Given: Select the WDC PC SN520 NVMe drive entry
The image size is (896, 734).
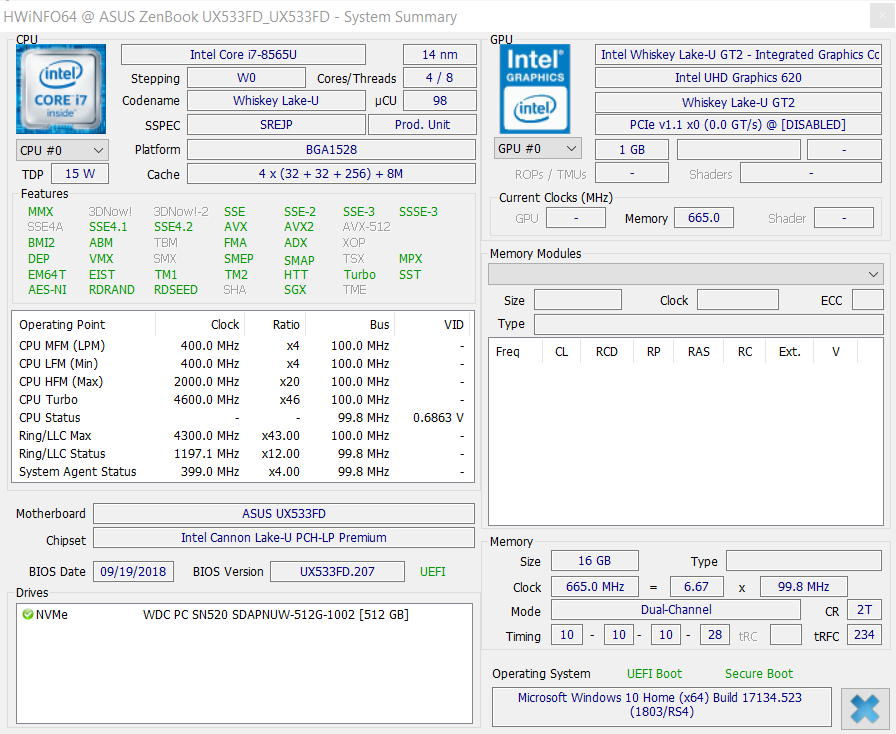Looking at the screenshot, I should (244, 615).
